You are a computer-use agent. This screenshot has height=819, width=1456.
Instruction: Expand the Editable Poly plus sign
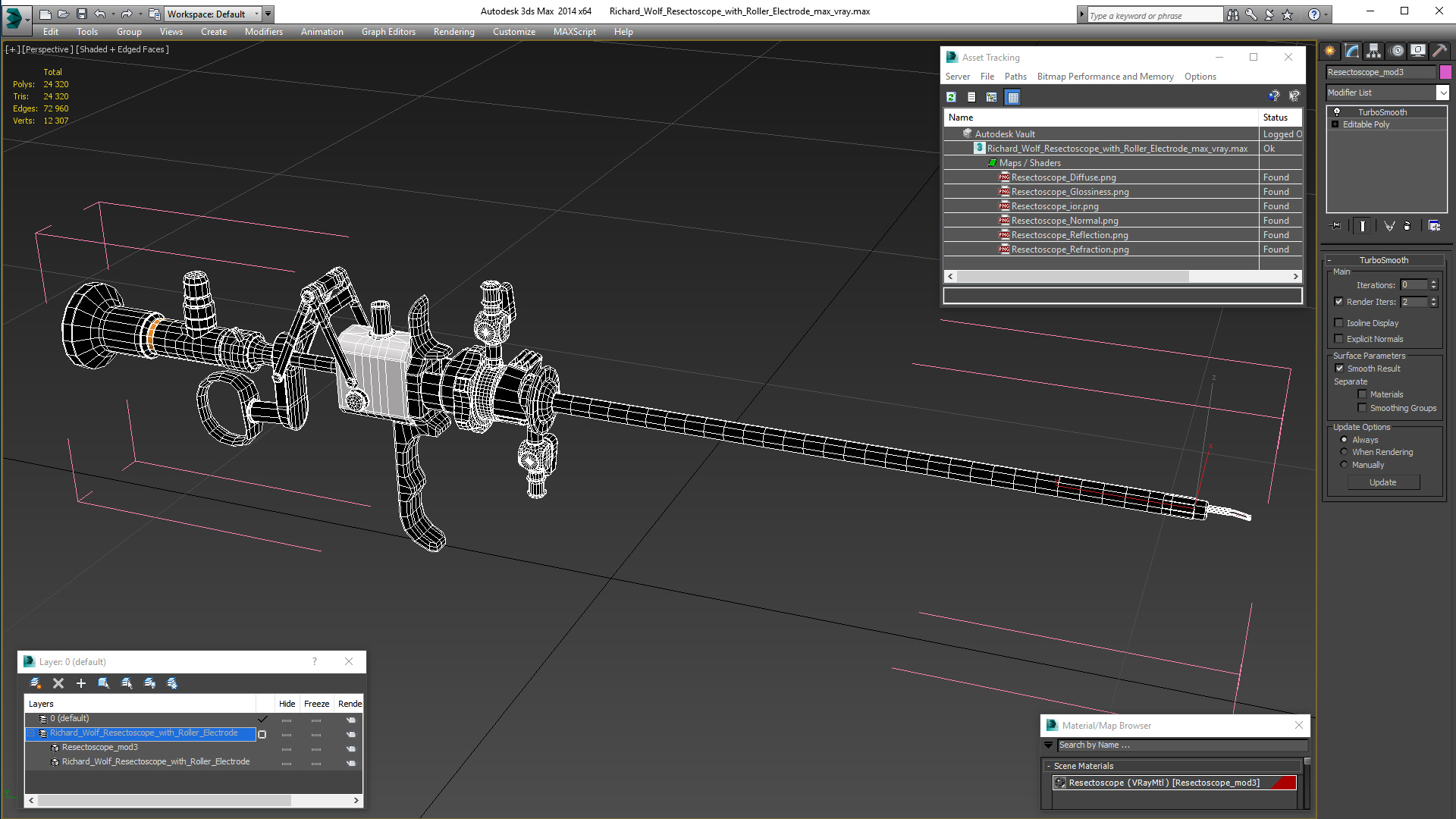[x=1335, y=124]
